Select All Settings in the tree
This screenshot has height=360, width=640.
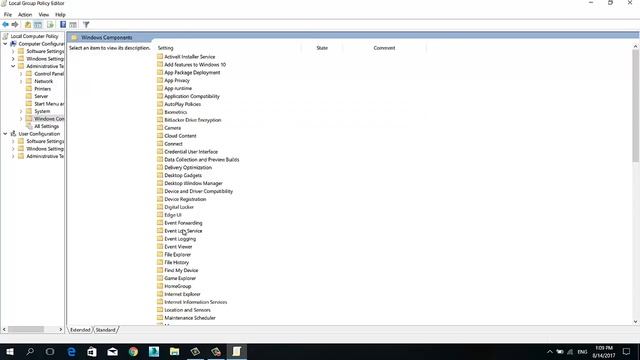(47, 127)
